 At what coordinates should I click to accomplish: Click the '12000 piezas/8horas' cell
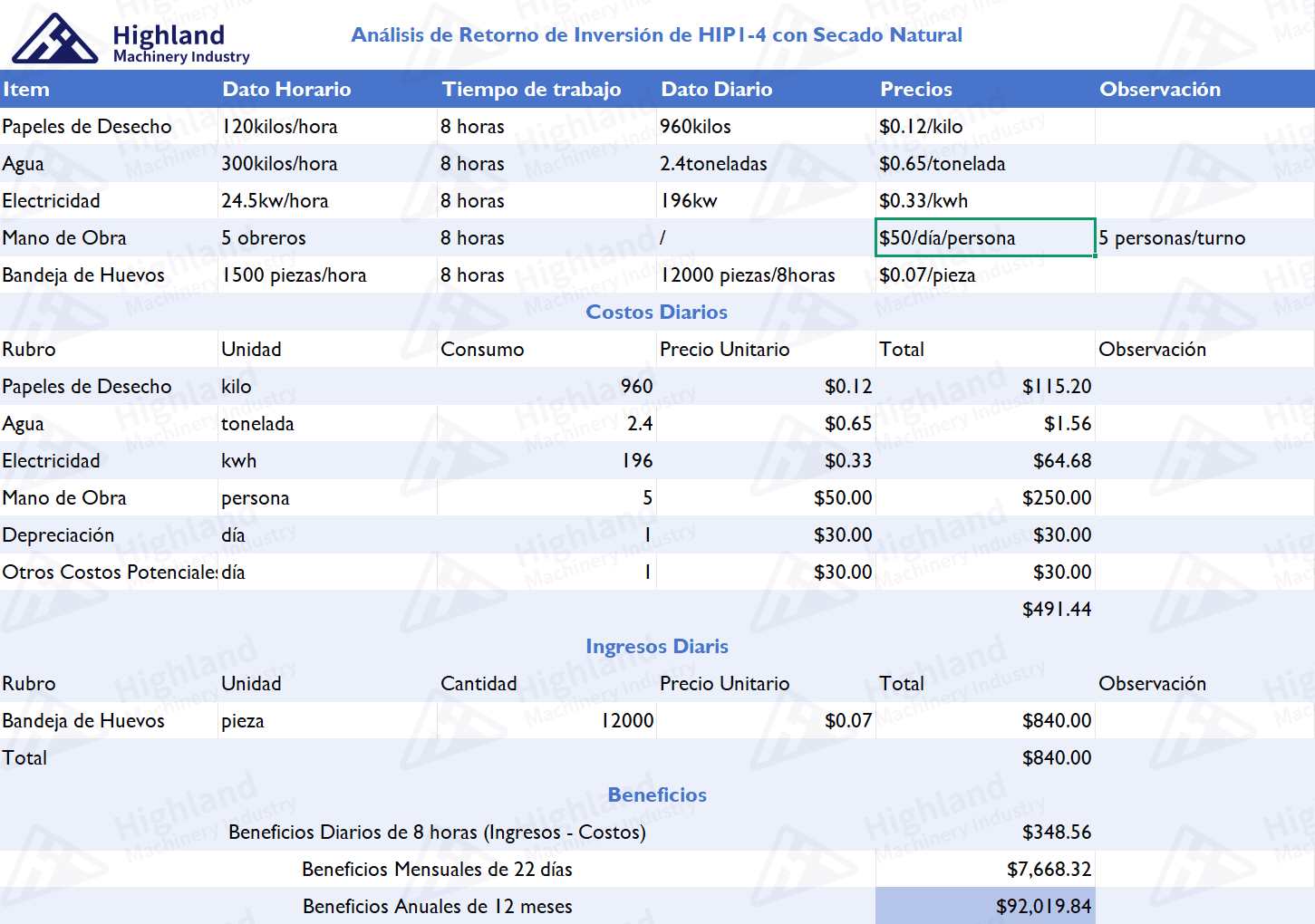click(x=747, y=275)
